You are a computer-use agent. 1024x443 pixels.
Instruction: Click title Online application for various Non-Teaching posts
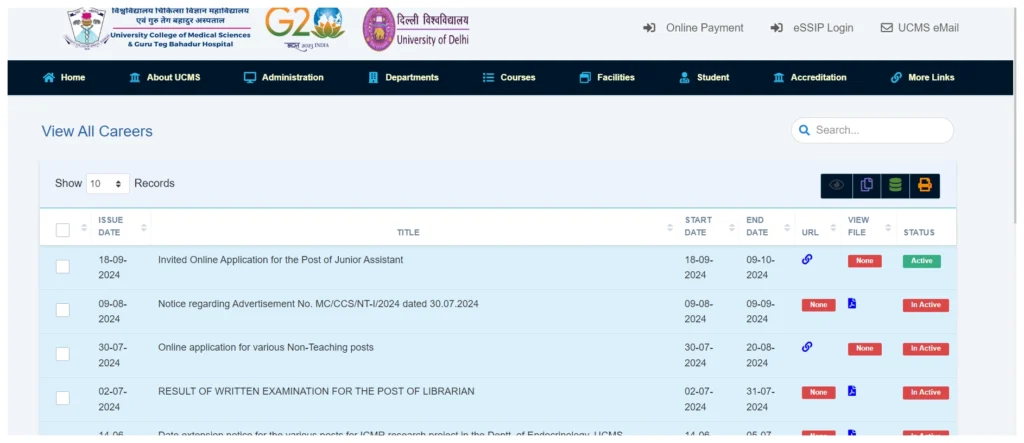pos(266,347)
